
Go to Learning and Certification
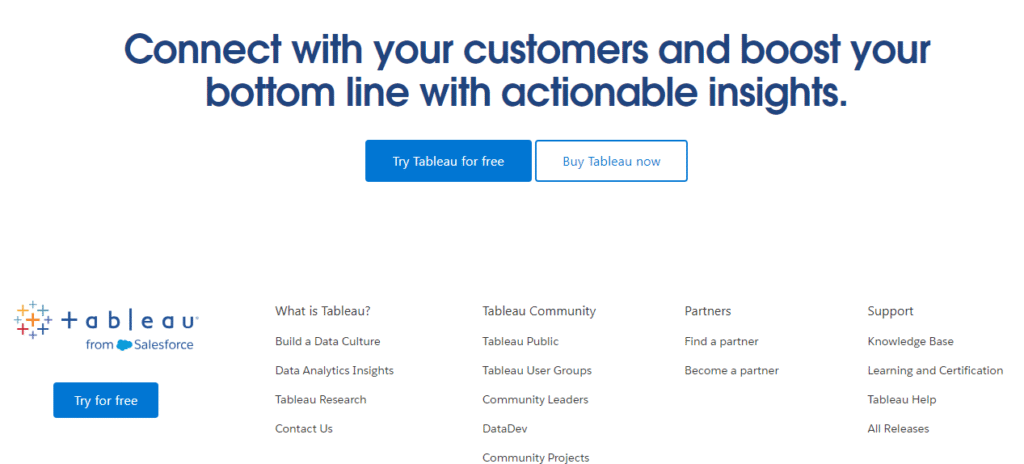[x=935, y=371]
